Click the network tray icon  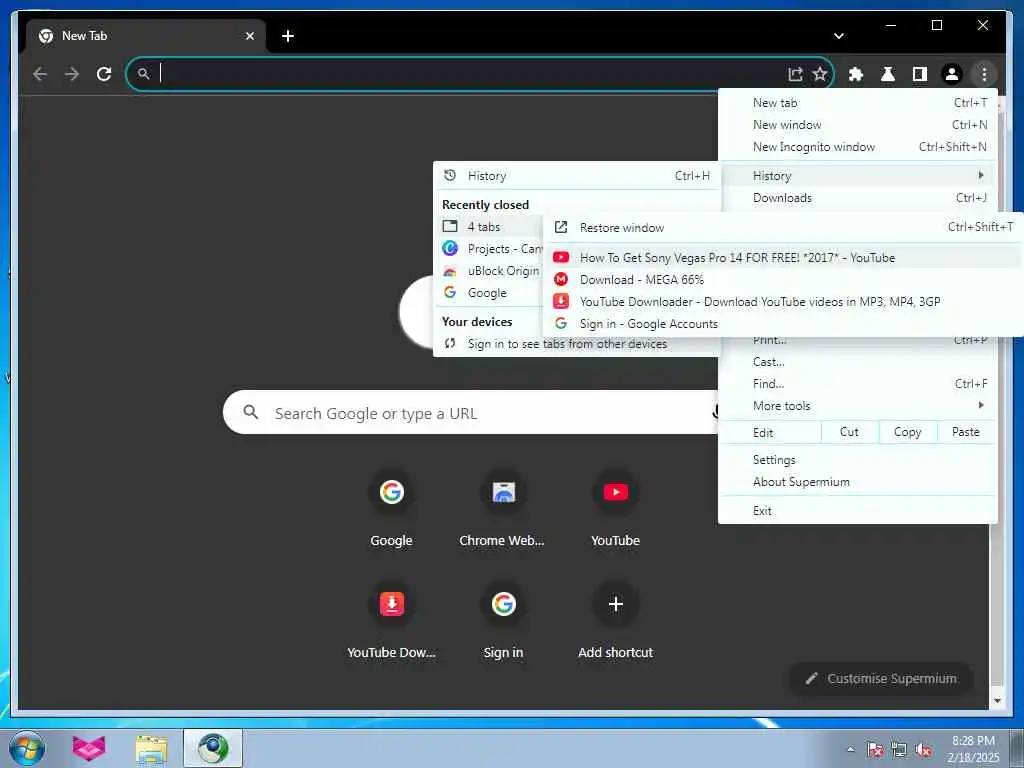899,750
